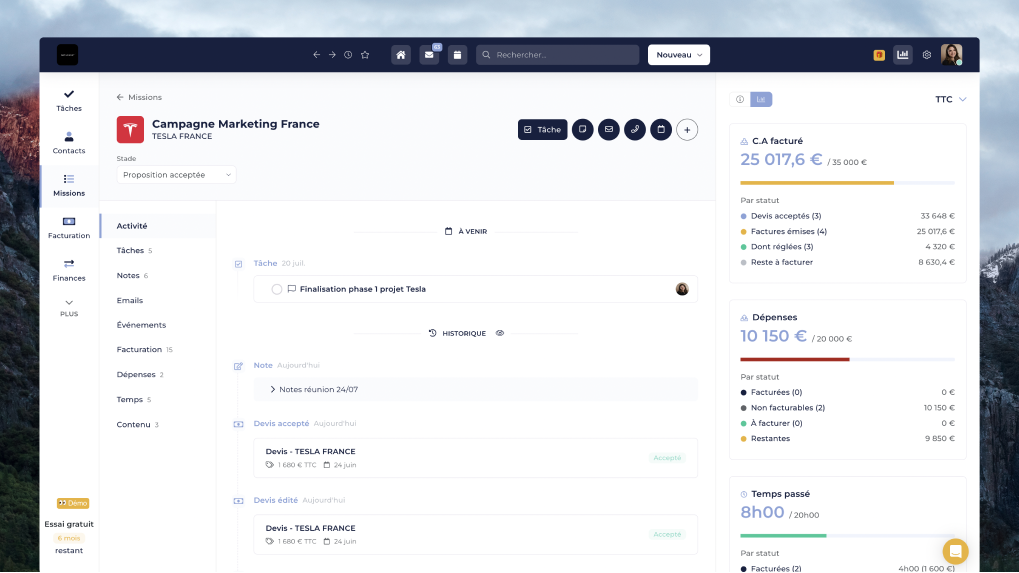Open the Devis édité quote card
The image size is (1019, 573).
(x=476, y=535)
